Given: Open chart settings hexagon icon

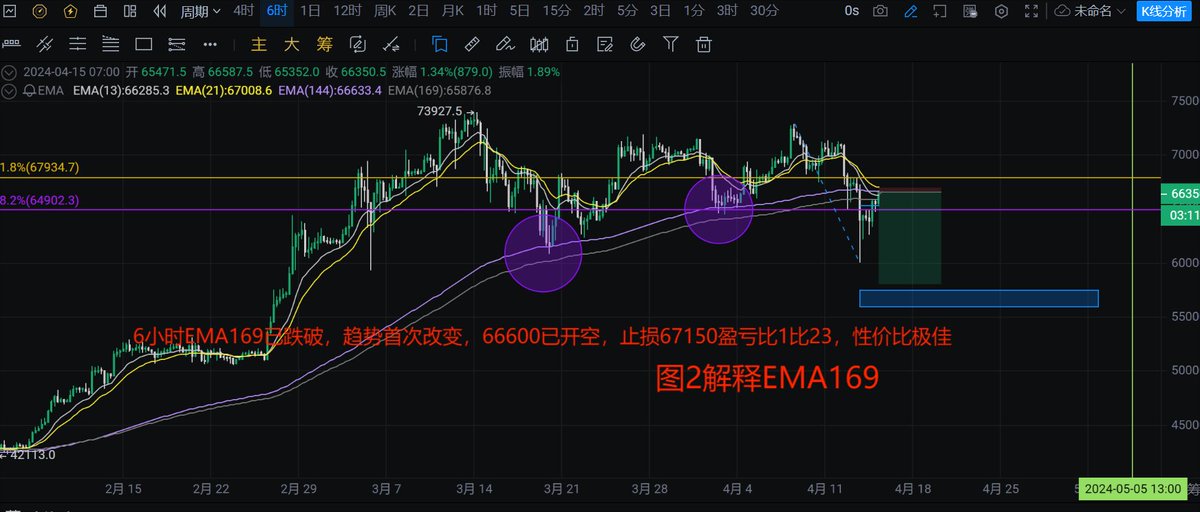Looking at the screenshot, I should click(x=1000, y=12).
